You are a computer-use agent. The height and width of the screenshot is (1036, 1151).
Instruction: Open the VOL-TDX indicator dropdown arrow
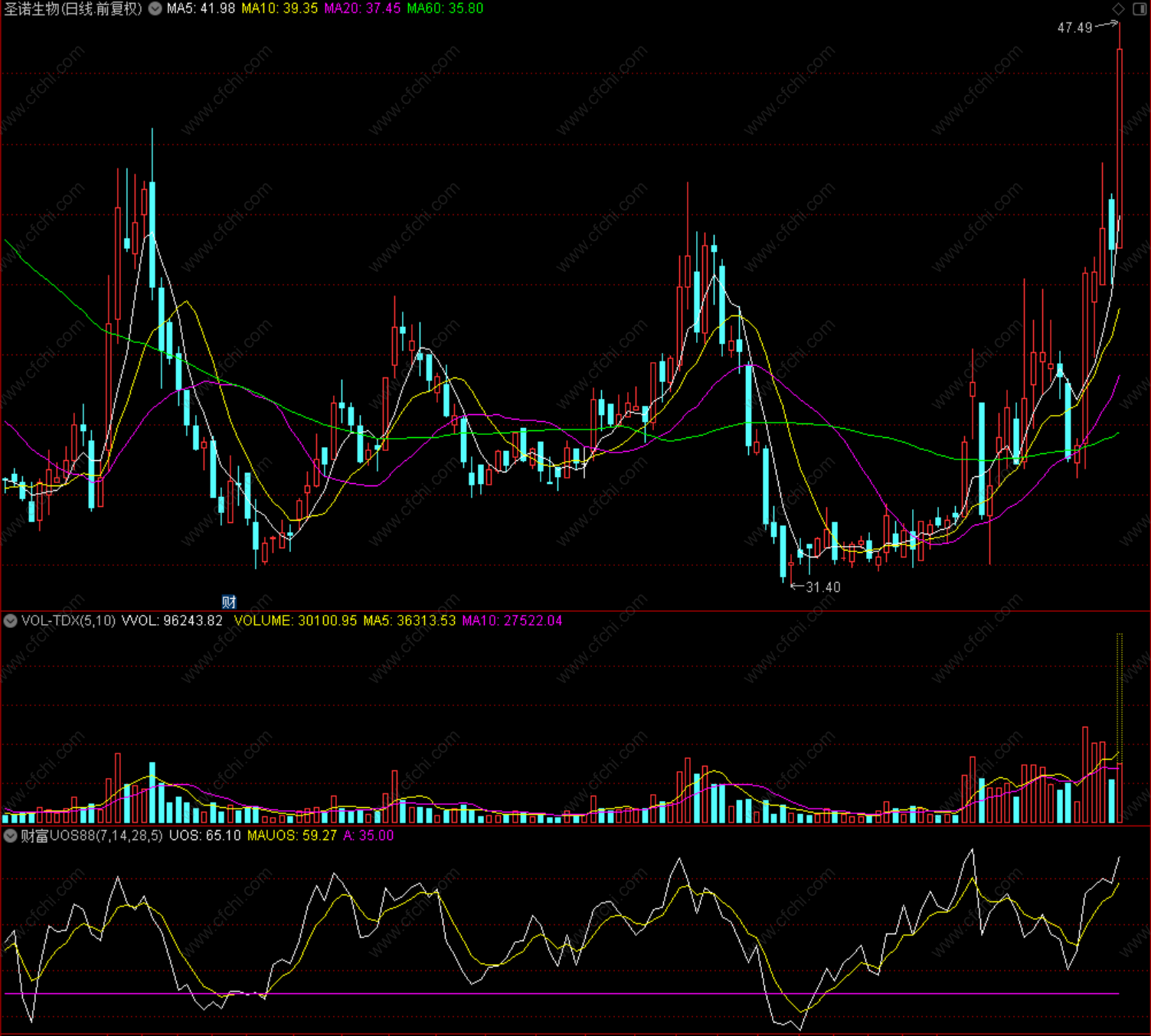tap(11, 621)
